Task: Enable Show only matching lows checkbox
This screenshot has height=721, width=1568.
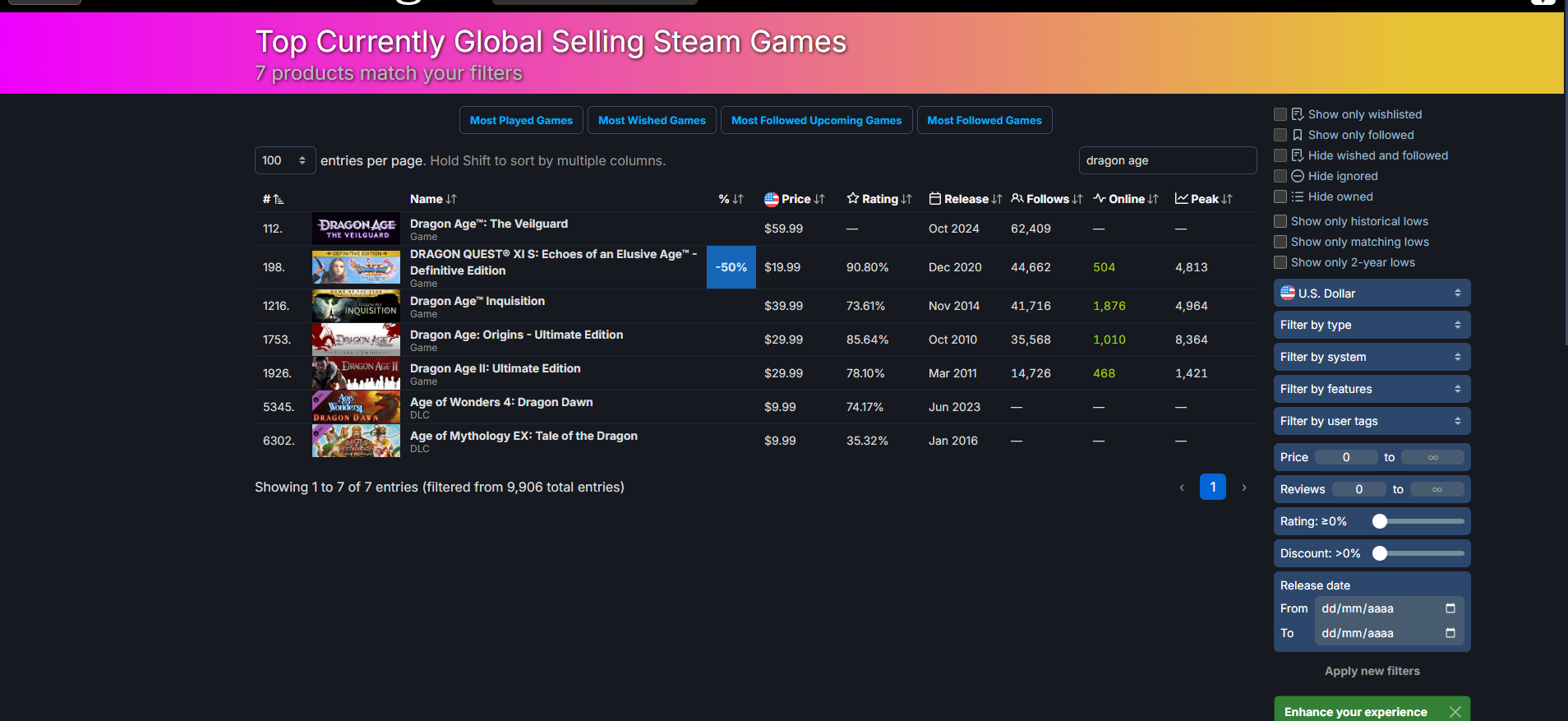Action: 1280,242
